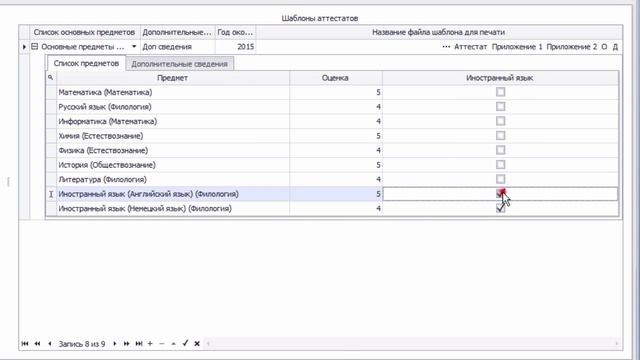Click horizontal scrollbar at grid bottom

coord(412,344)
